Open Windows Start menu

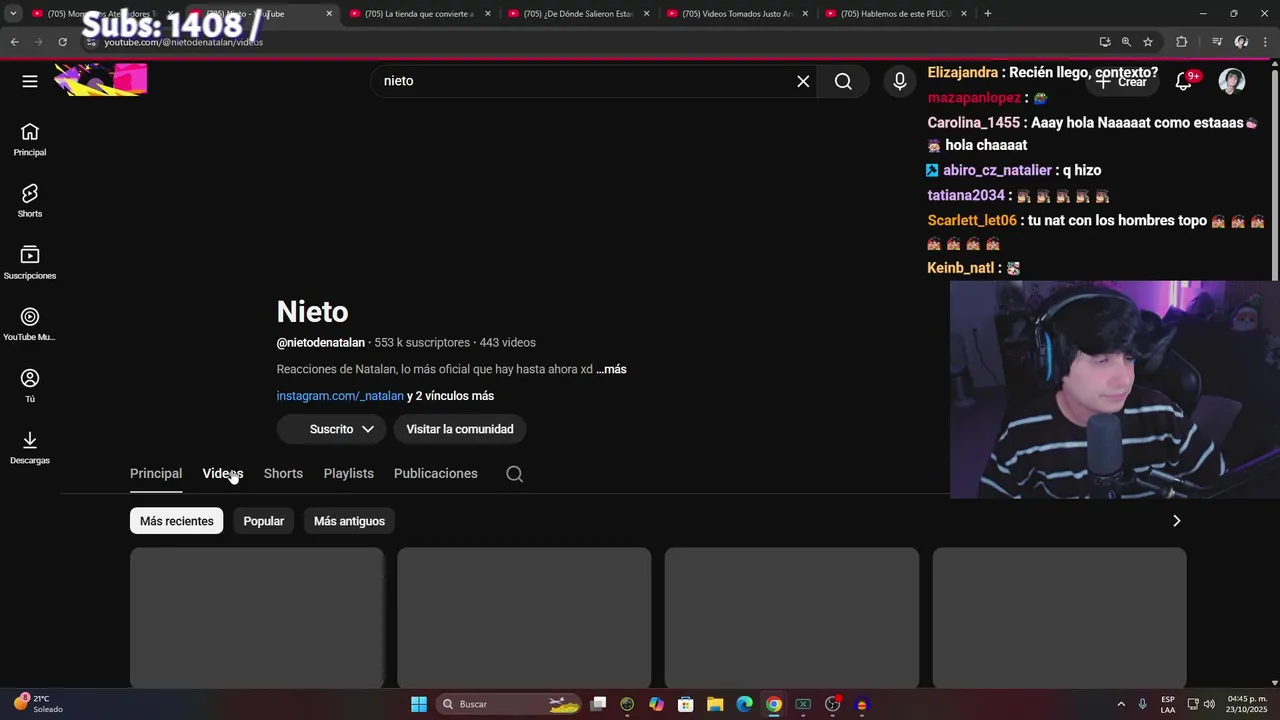(419, 704)
